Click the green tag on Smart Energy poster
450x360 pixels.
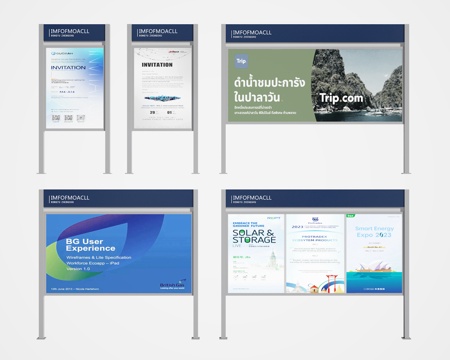tap(350, 216)
